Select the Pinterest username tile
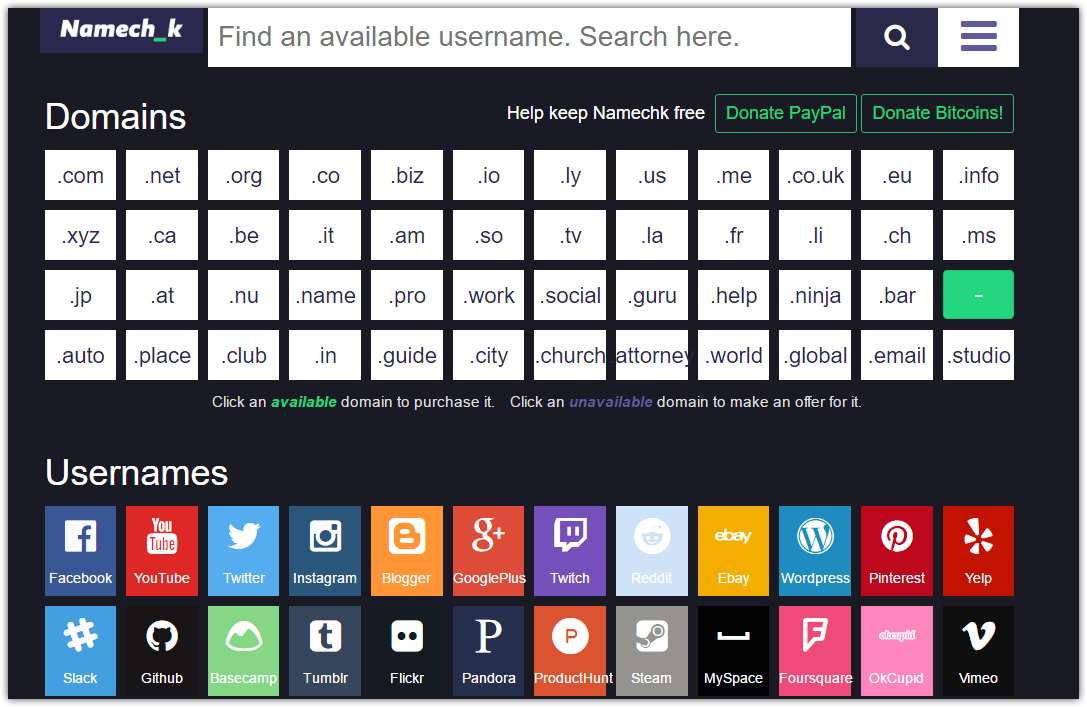The height and width of the screenshot is (707, 1087). coord(896,551)
